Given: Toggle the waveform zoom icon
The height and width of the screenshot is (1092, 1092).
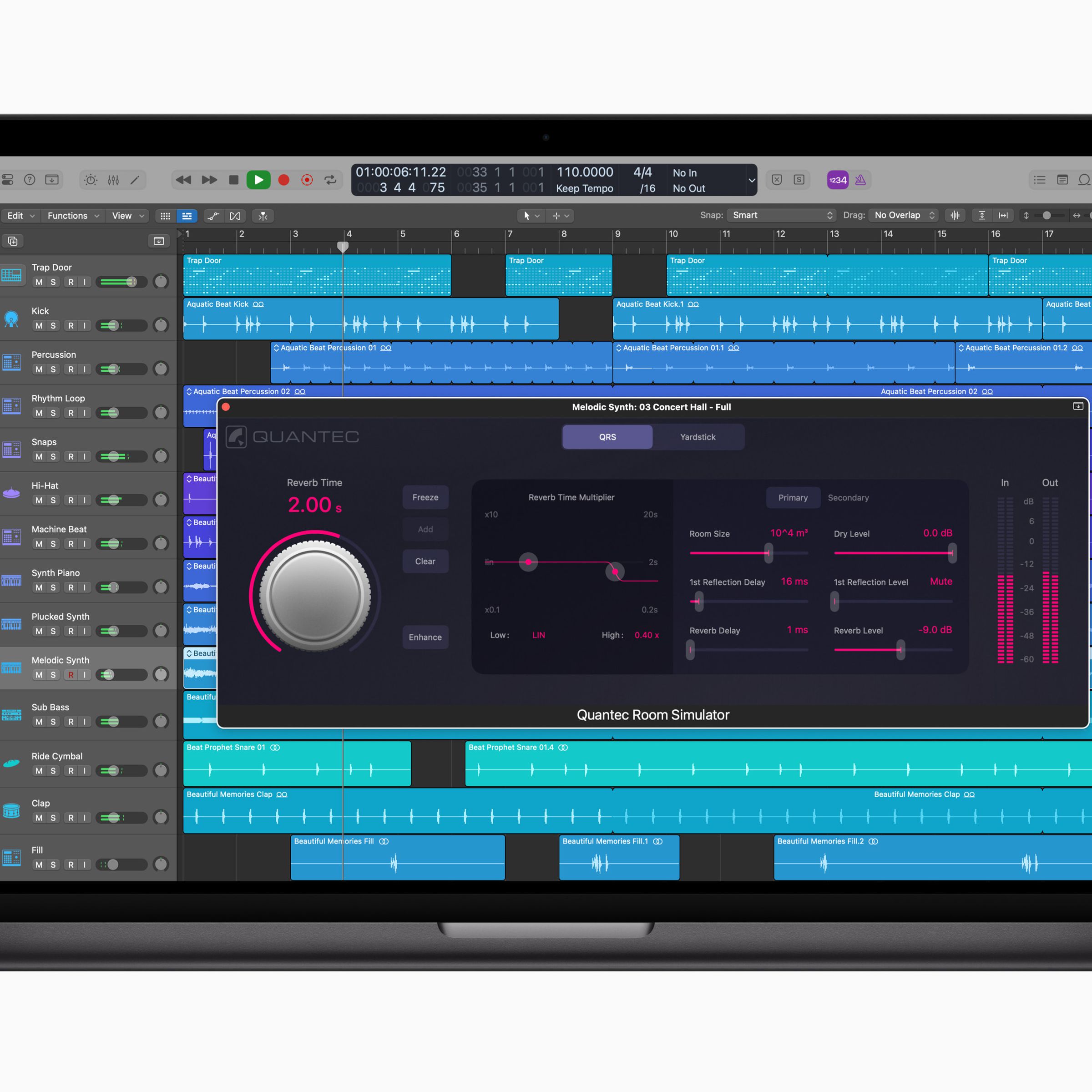Looking at the screenshot, I should [955, 215].
